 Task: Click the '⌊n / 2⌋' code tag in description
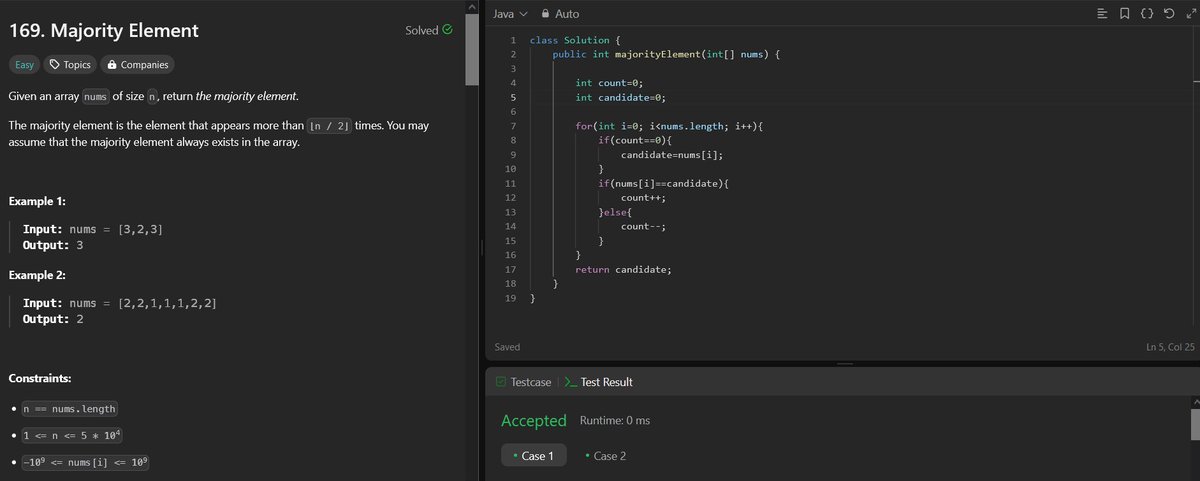(330, 127)
